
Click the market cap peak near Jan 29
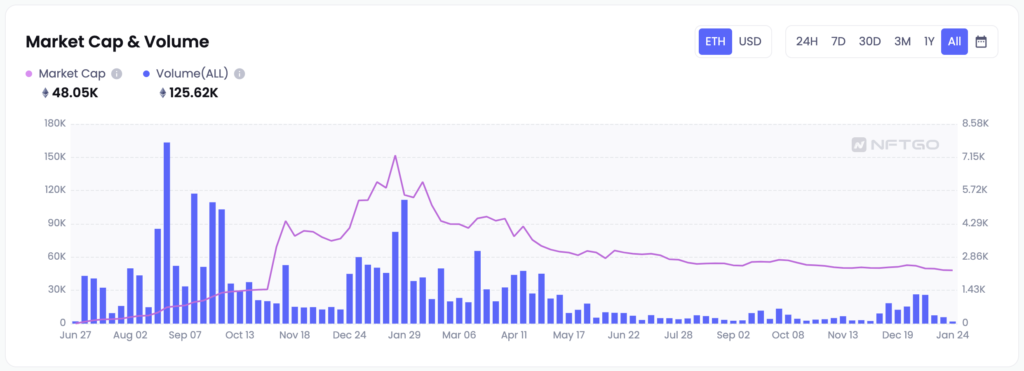click(x=395, y=156)
